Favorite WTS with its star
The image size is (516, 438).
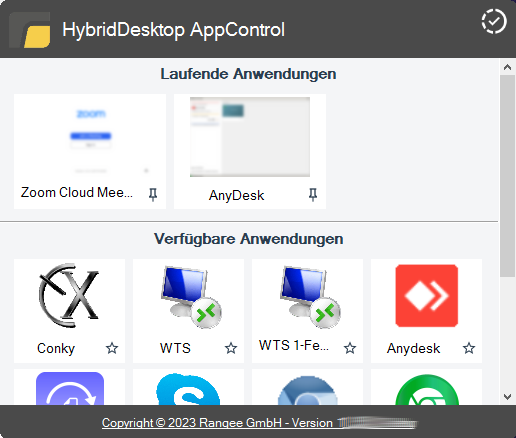click(231, 348)
